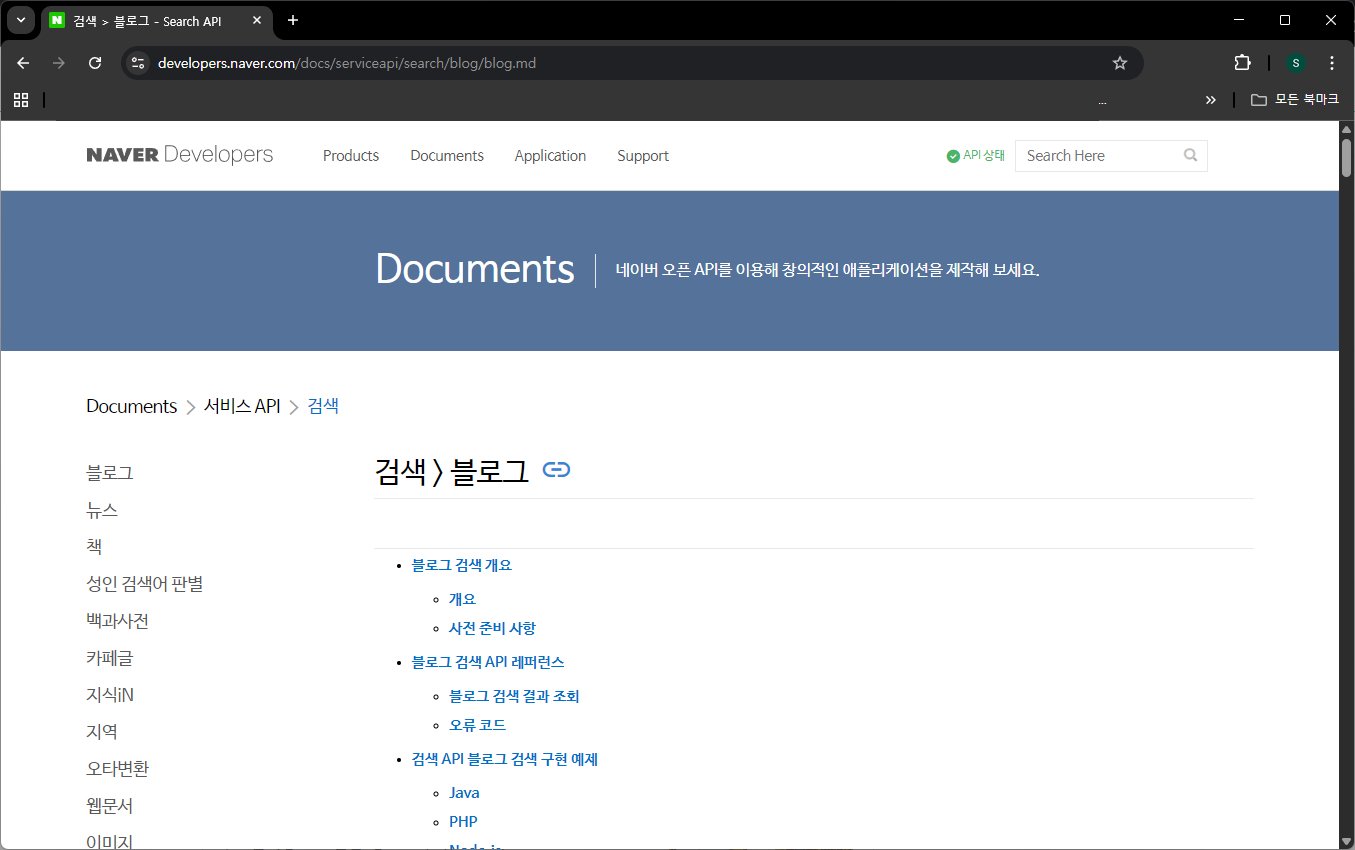Open the PHP example link
This screenshot has width=1355, height=850.
(x=463, y=822)
